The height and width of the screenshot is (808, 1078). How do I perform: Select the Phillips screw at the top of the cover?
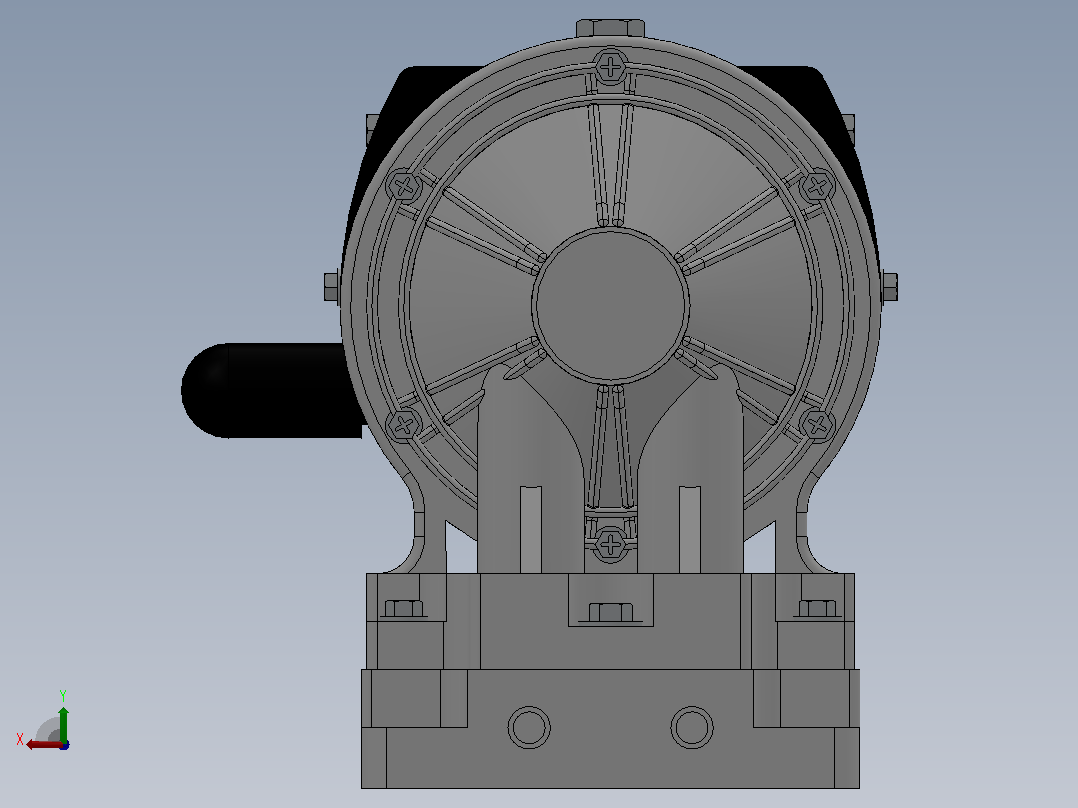[610, 67]
